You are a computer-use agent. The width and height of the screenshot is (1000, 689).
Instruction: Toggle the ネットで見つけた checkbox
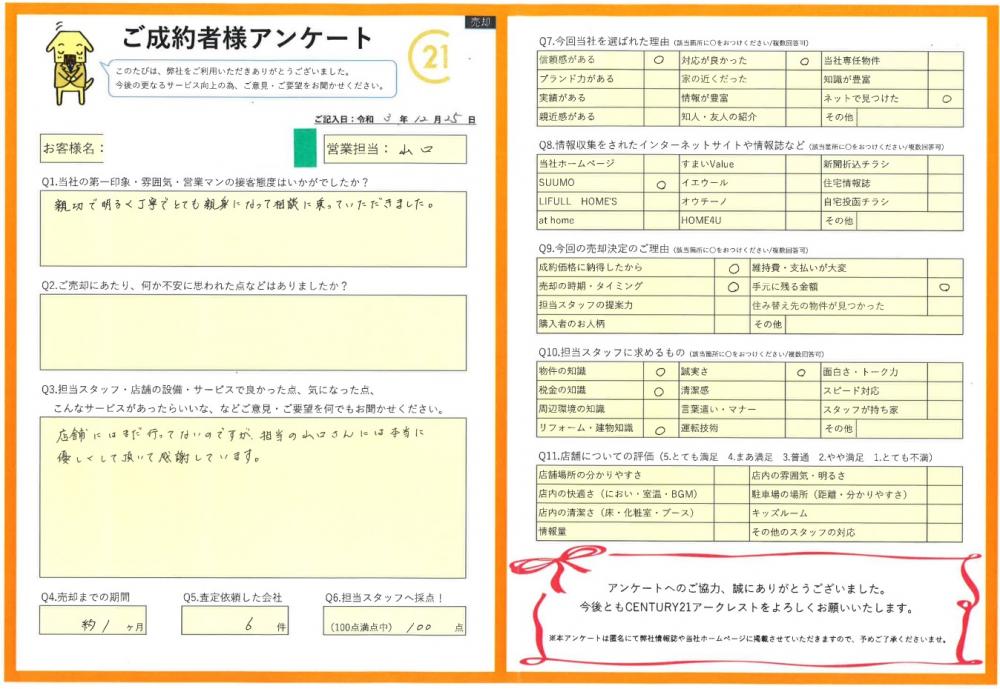pyautogui.click(x=945, y=99)
